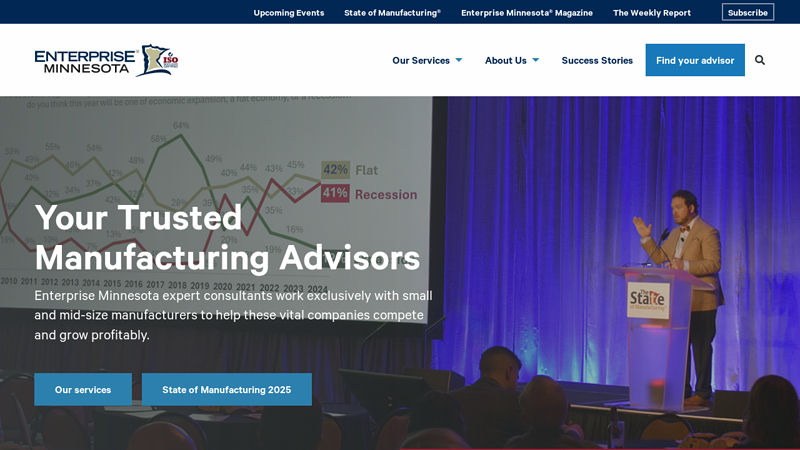
Task: Click the 41% Recession label on chart
Action: point(369,194)
